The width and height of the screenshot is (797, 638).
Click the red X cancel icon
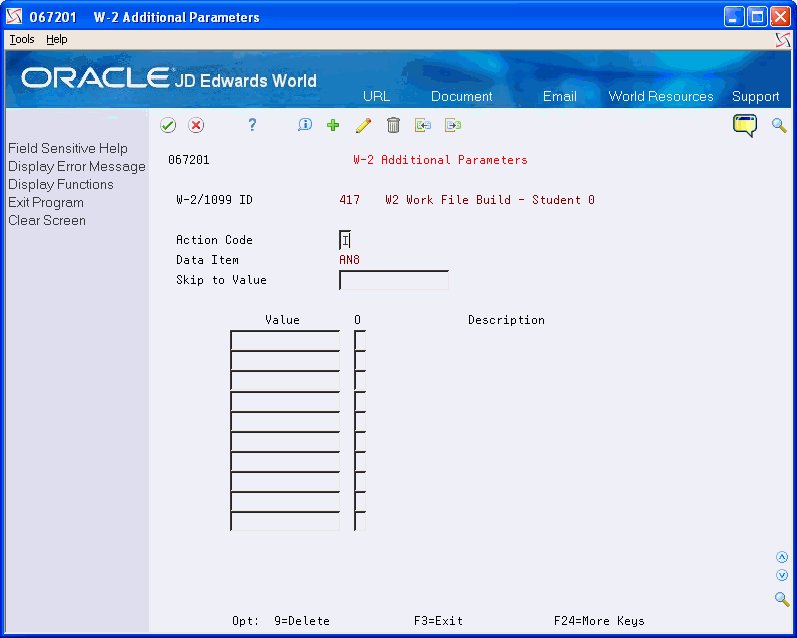(196, 125)
